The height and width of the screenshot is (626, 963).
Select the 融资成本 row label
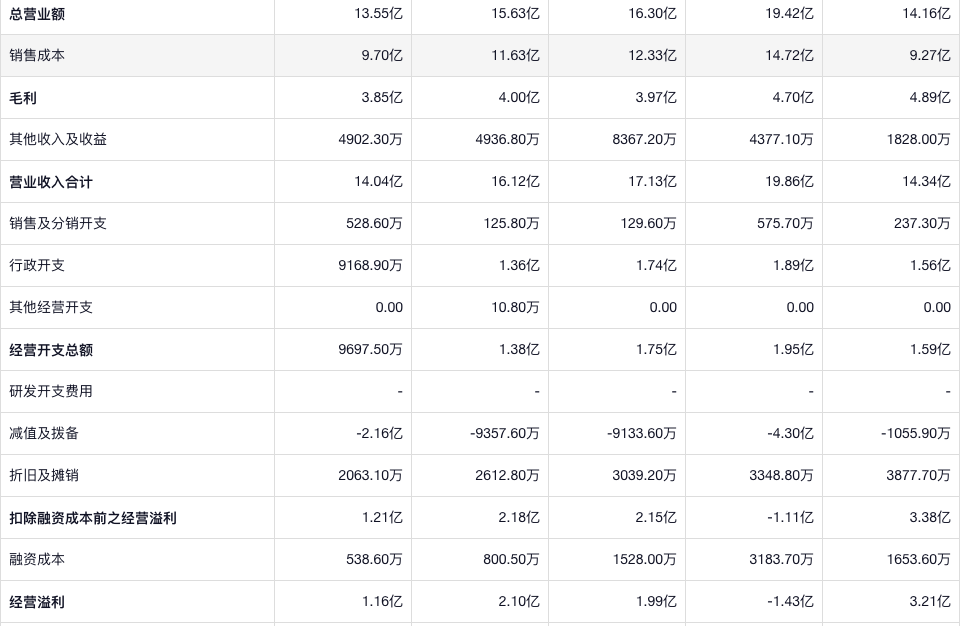tap(37, 560)
